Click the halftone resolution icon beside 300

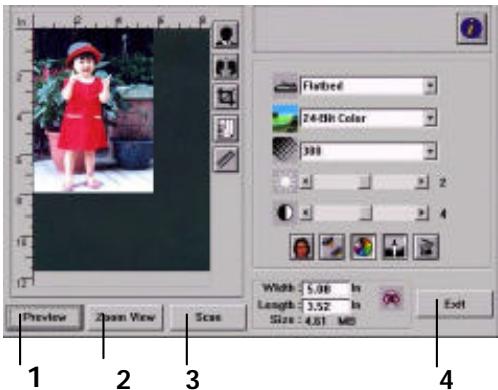coord(285,150)
